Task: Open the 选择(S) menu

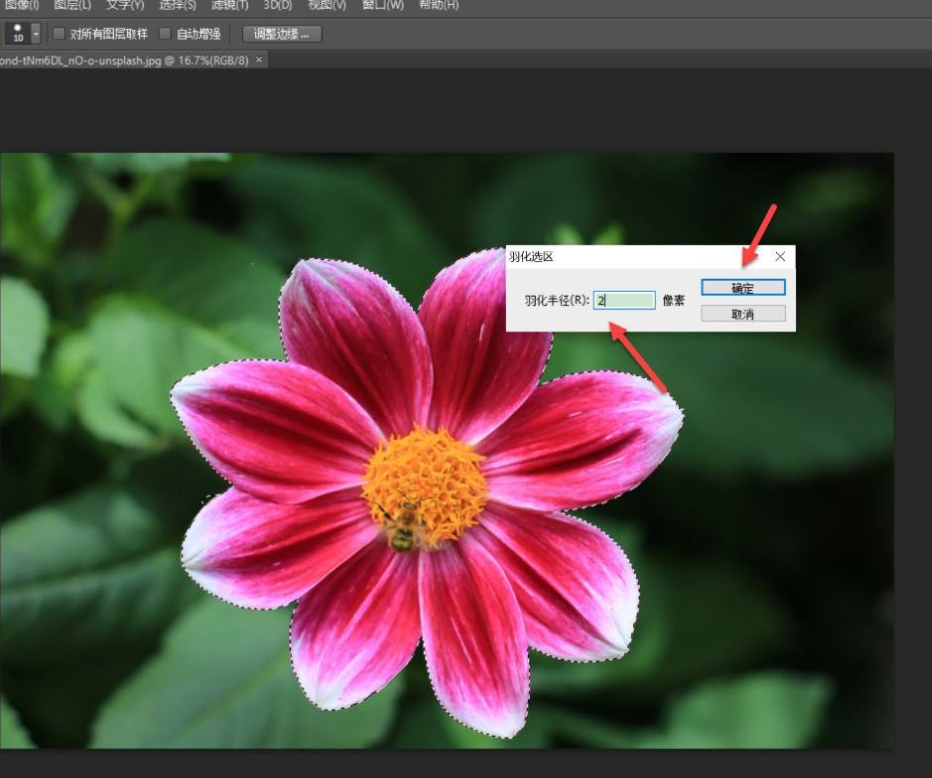Action: 178,5
